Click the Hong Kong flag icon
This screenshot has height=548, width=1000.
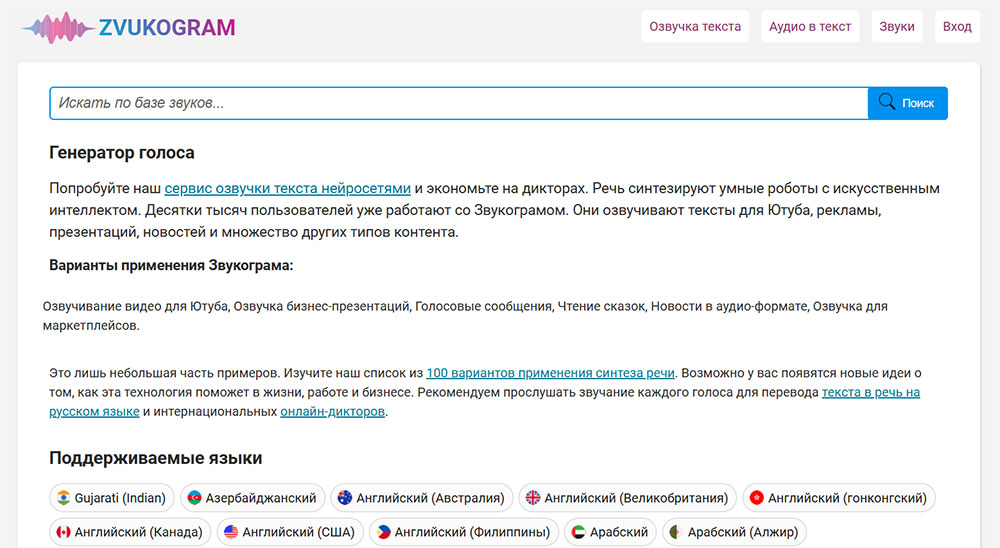coord(757,498)
